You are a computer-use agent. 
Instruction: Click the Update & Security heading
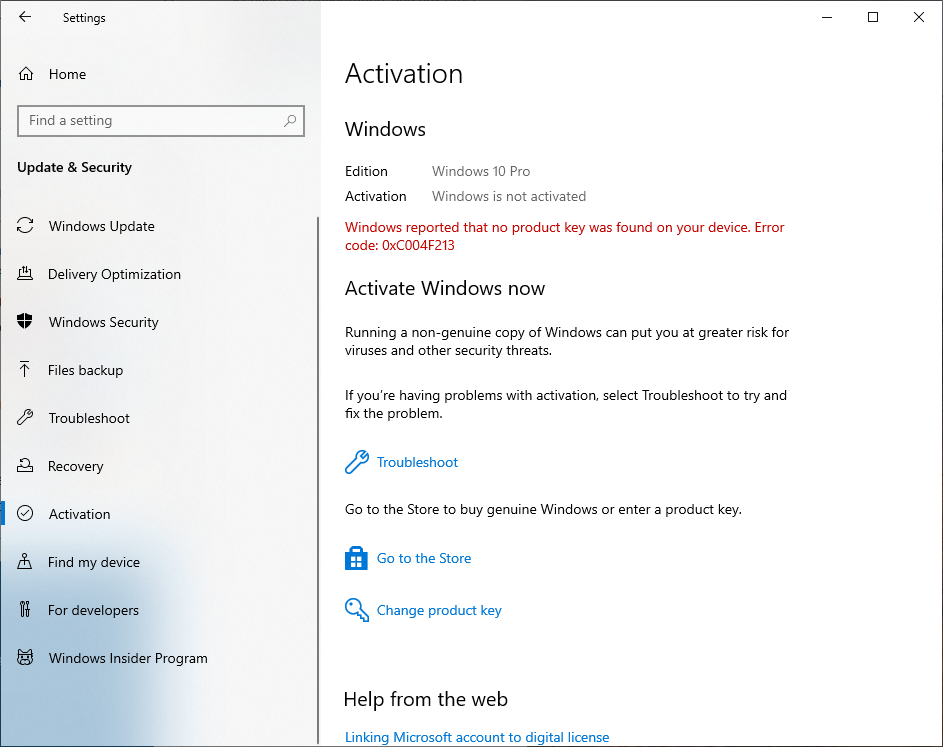[75, 167]
